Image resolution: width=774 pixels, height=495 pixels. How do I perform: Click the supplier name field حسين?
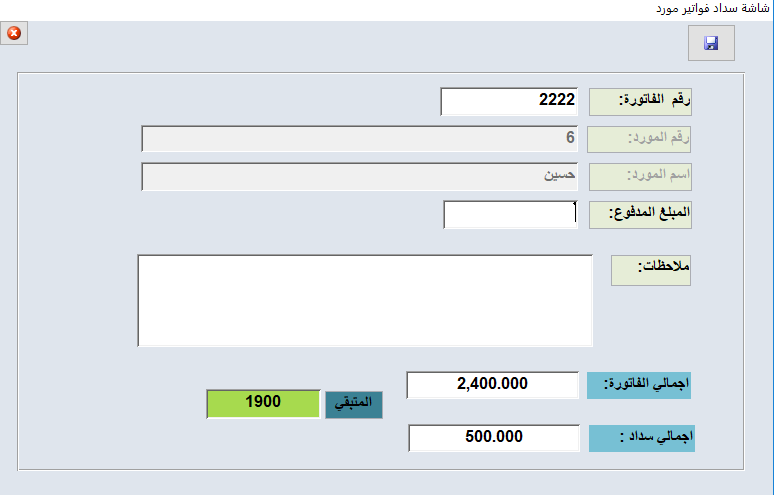(359, 177)
